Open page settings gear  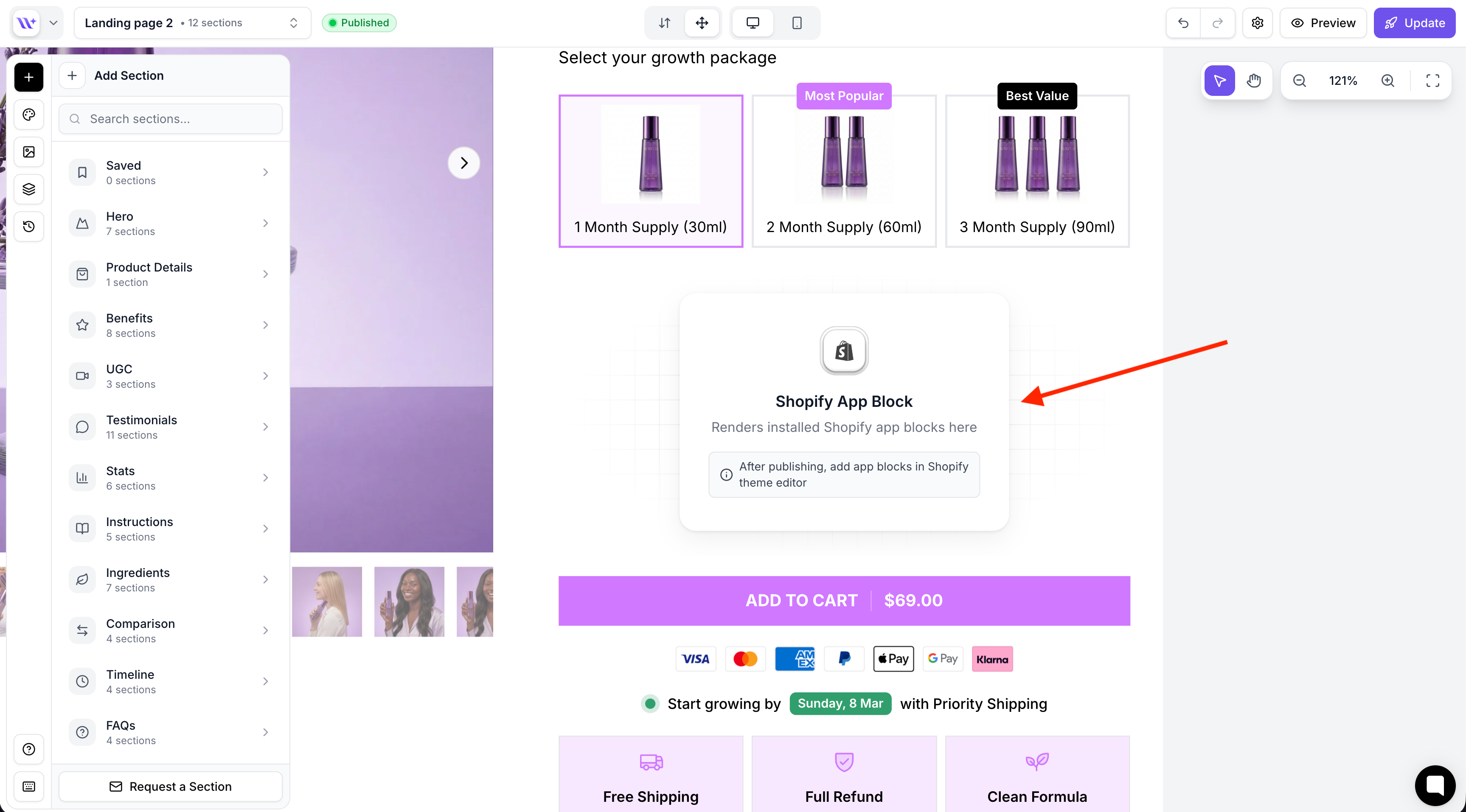click(x=1257, y=23)
